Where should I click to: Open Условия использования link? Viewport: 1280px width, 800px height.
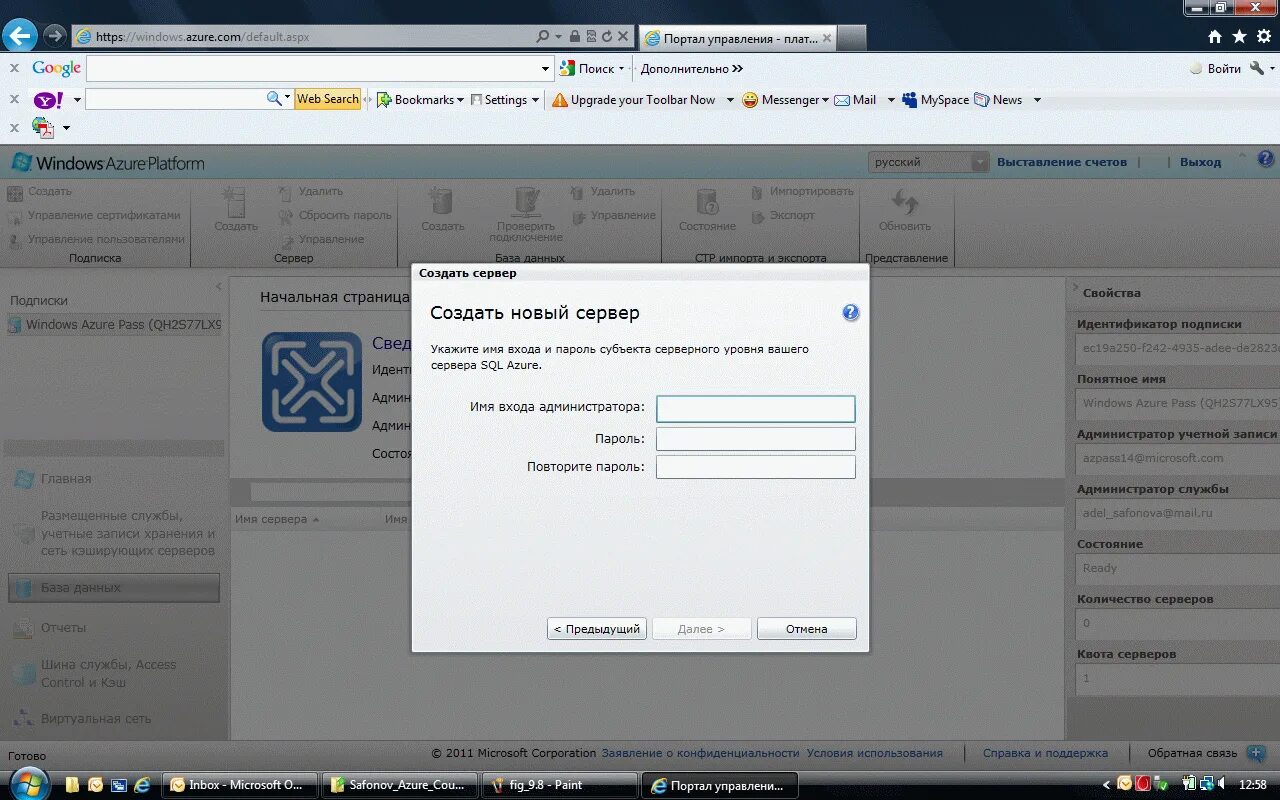tap(875, 753)
